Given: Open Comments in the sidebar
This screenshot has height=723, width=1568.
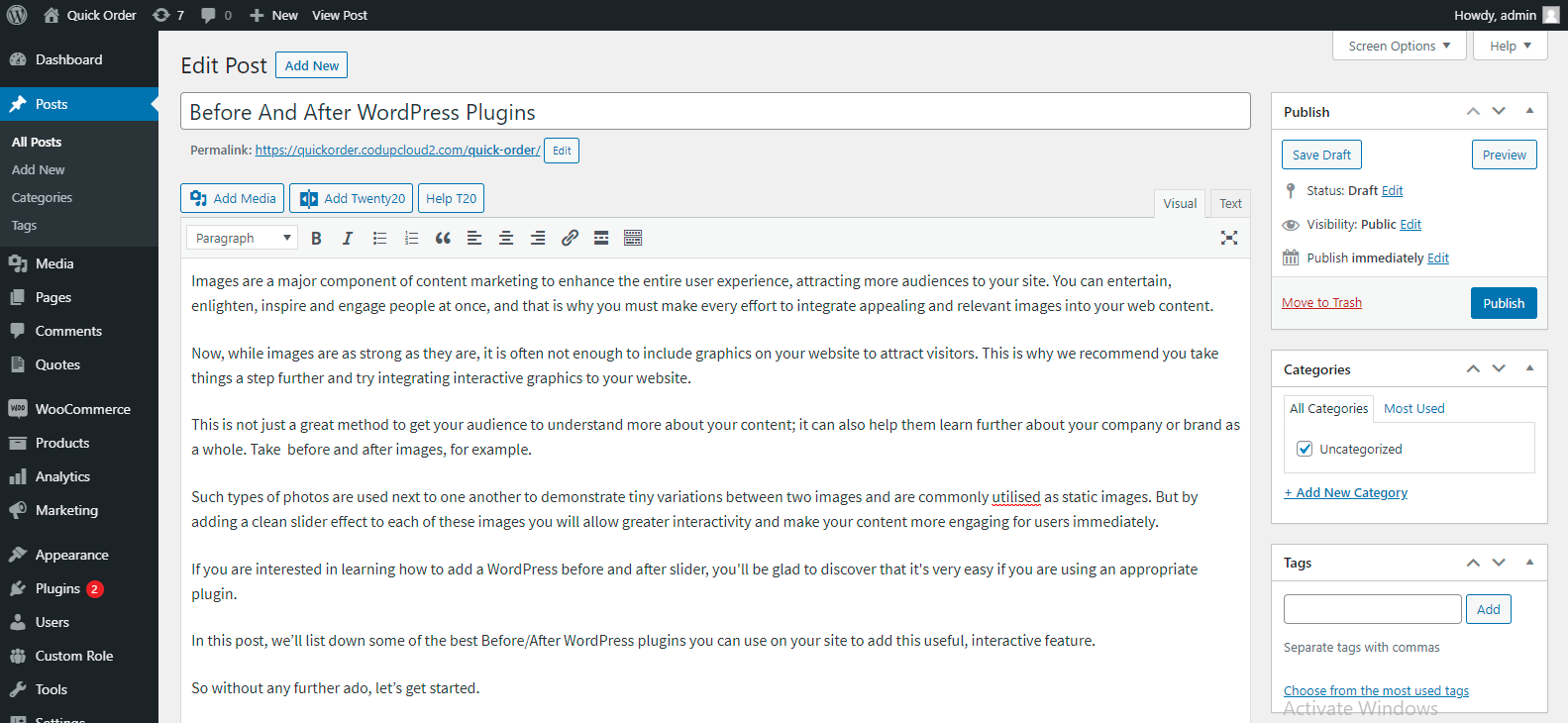Looking at the screenshot, I should (x=79, y=331).
